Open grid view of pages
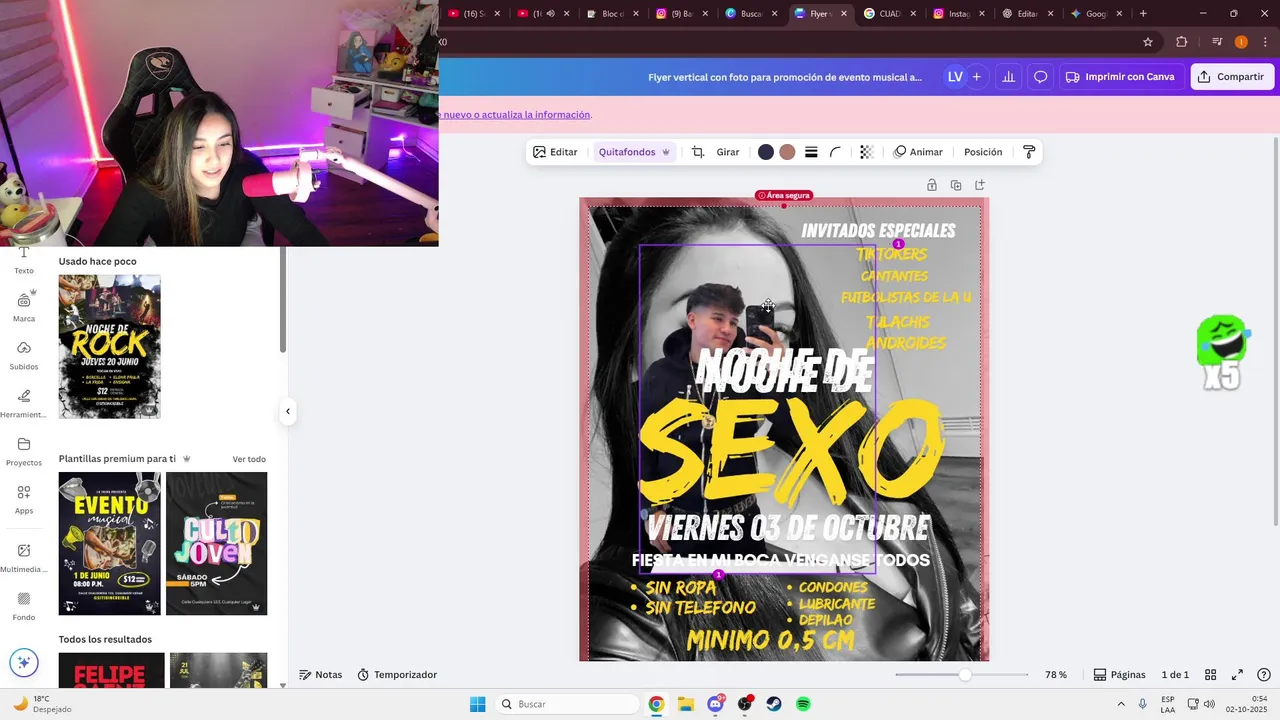Screen dimensions: 1280x720 [x=1210, y=675]
